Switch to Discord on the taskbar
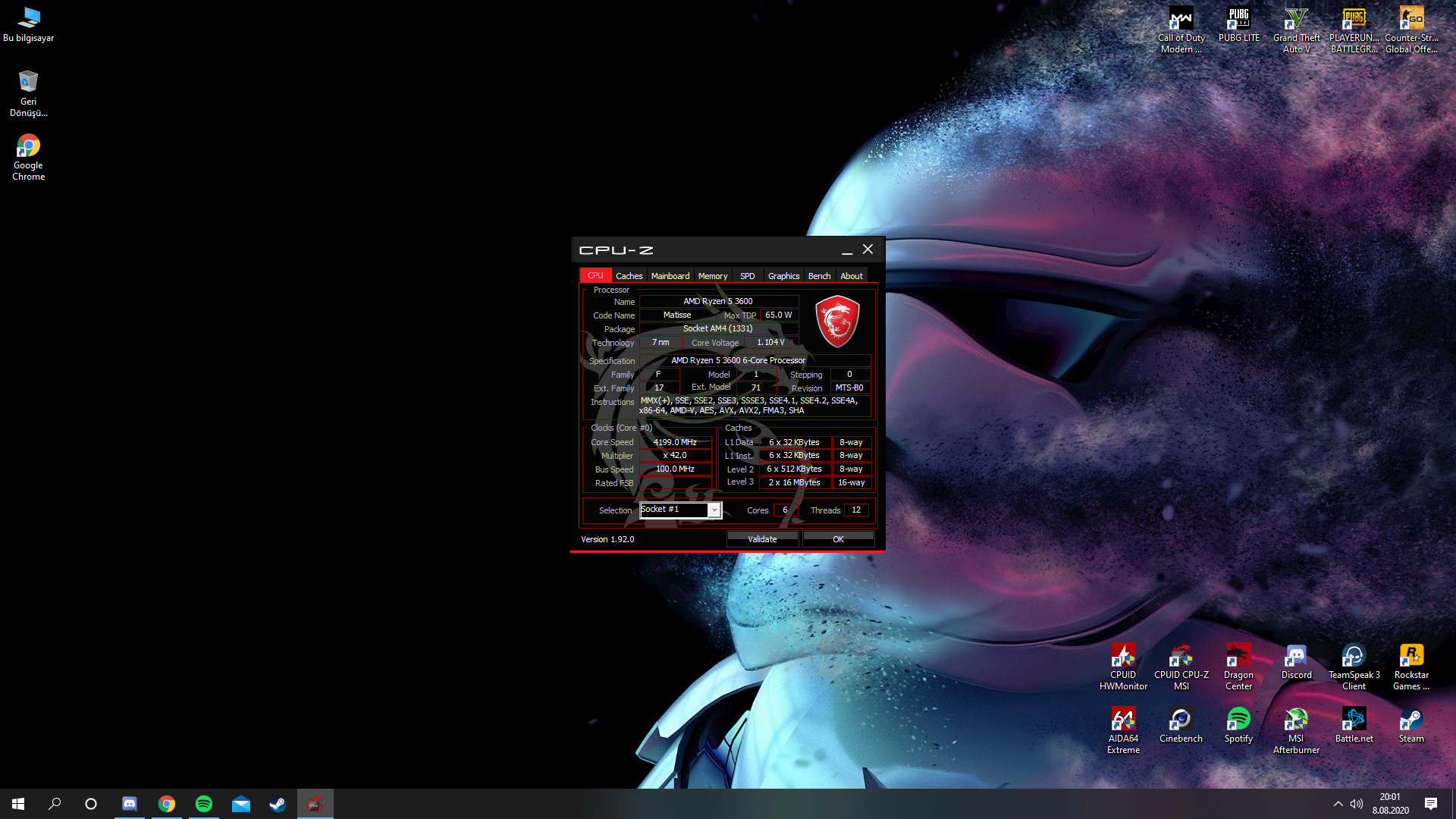This screenshot has width=1456, height=819. 130,804
